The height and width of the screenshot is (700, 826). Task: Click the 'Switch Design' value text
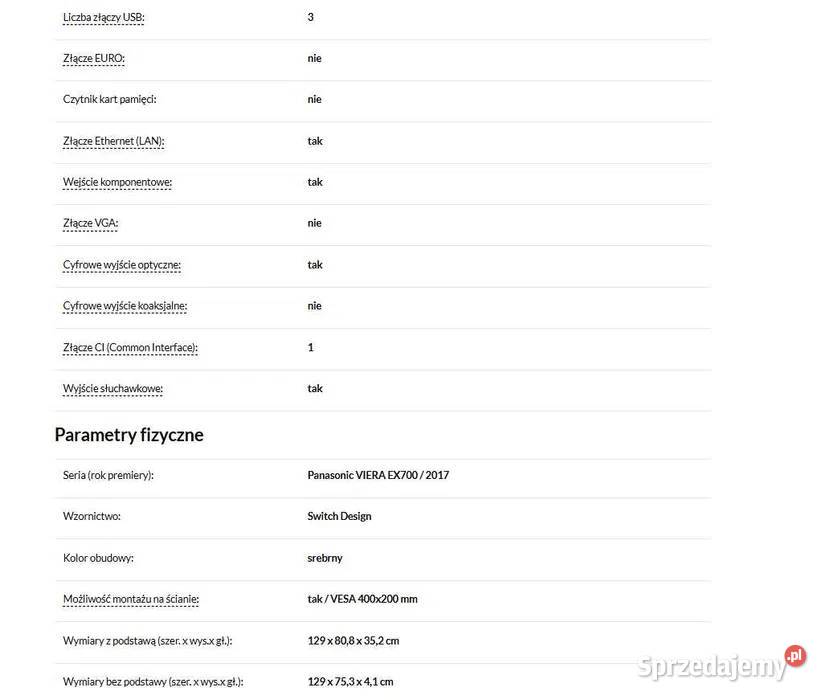(x=339, y=516)
